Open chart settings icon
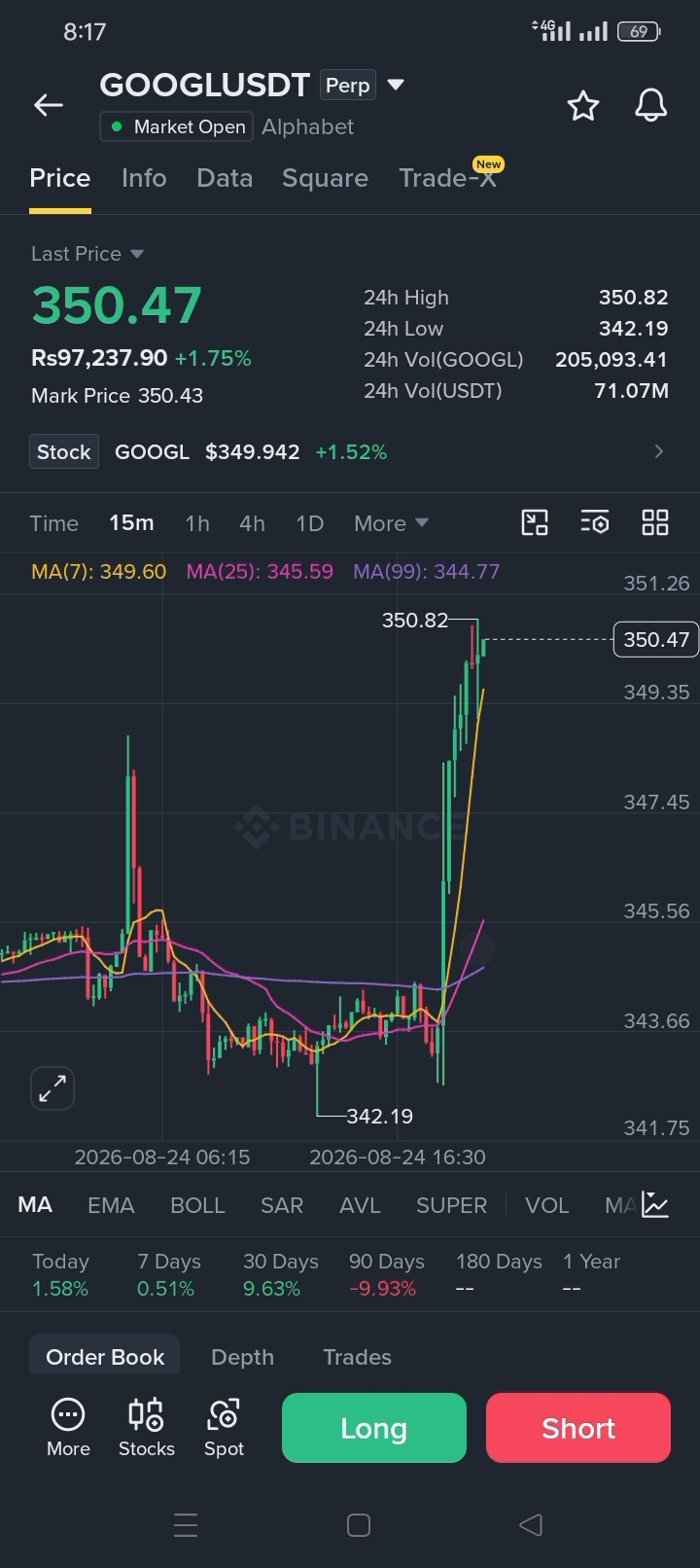Viewport: 700px width, 1568px height. coord(595,522)
